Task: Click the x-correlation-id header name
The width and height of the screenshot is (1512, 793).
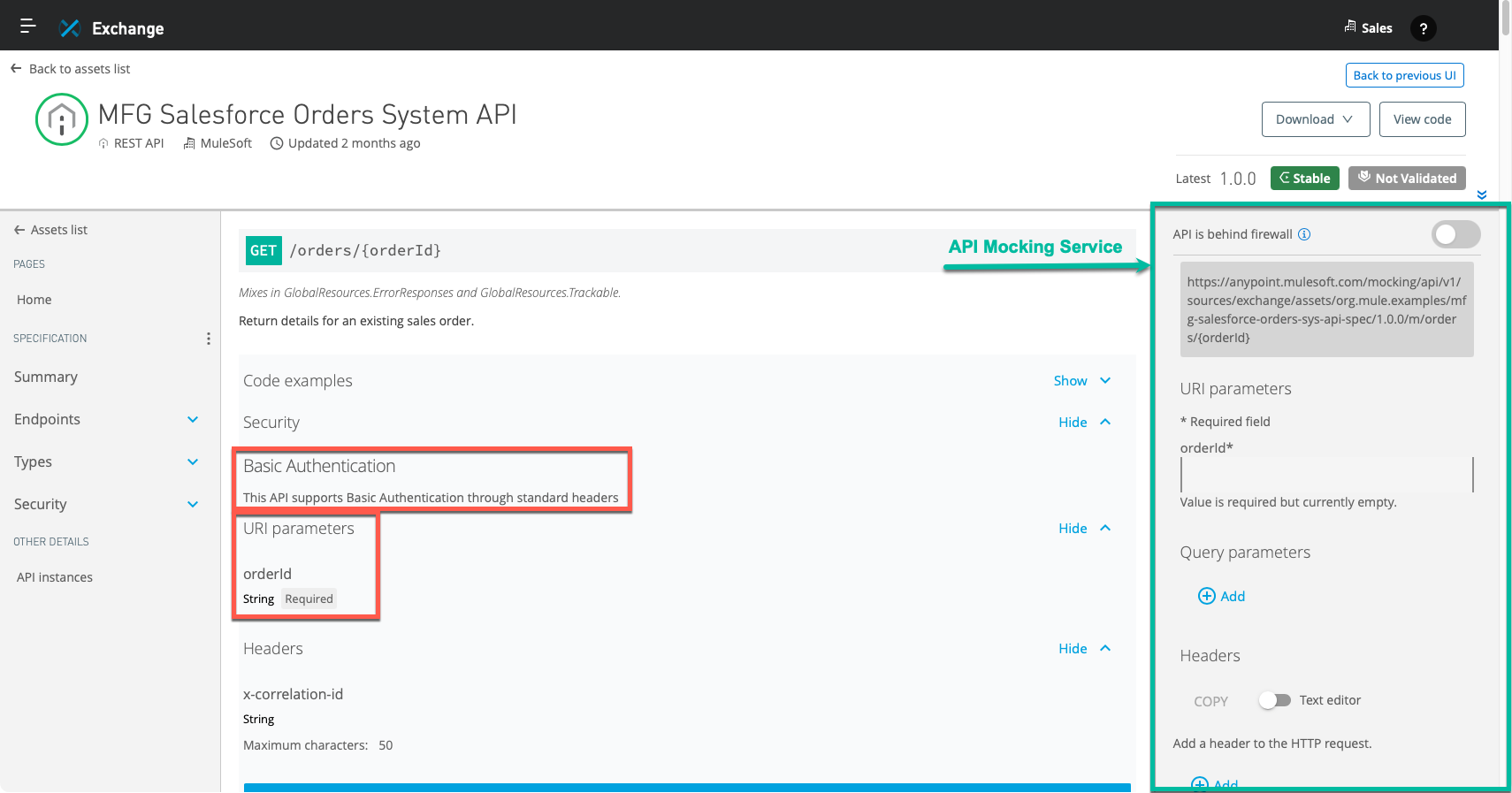Action: pyautogui.click(x=293, y=694)
